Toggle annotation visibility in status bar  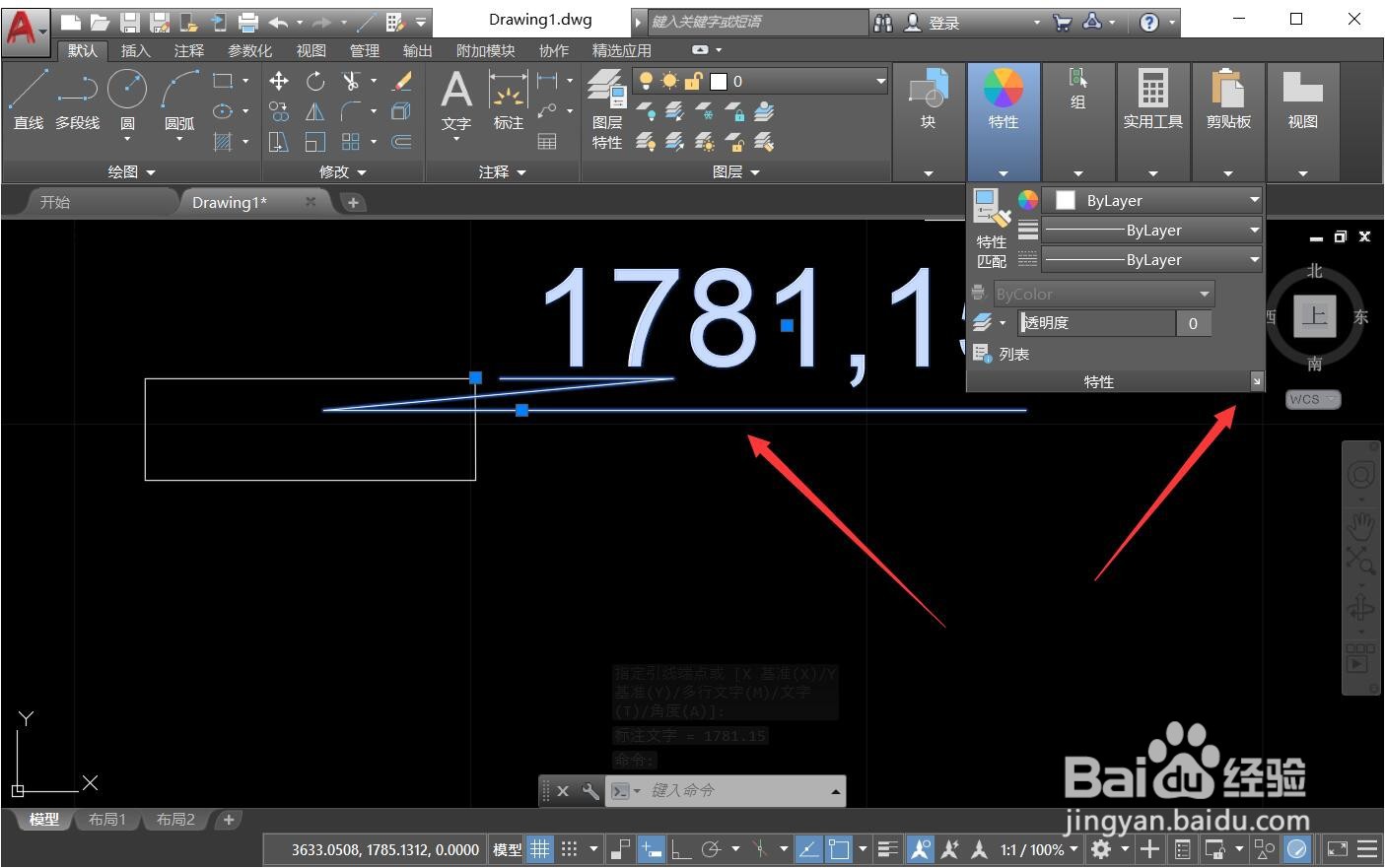click(921, 848)
